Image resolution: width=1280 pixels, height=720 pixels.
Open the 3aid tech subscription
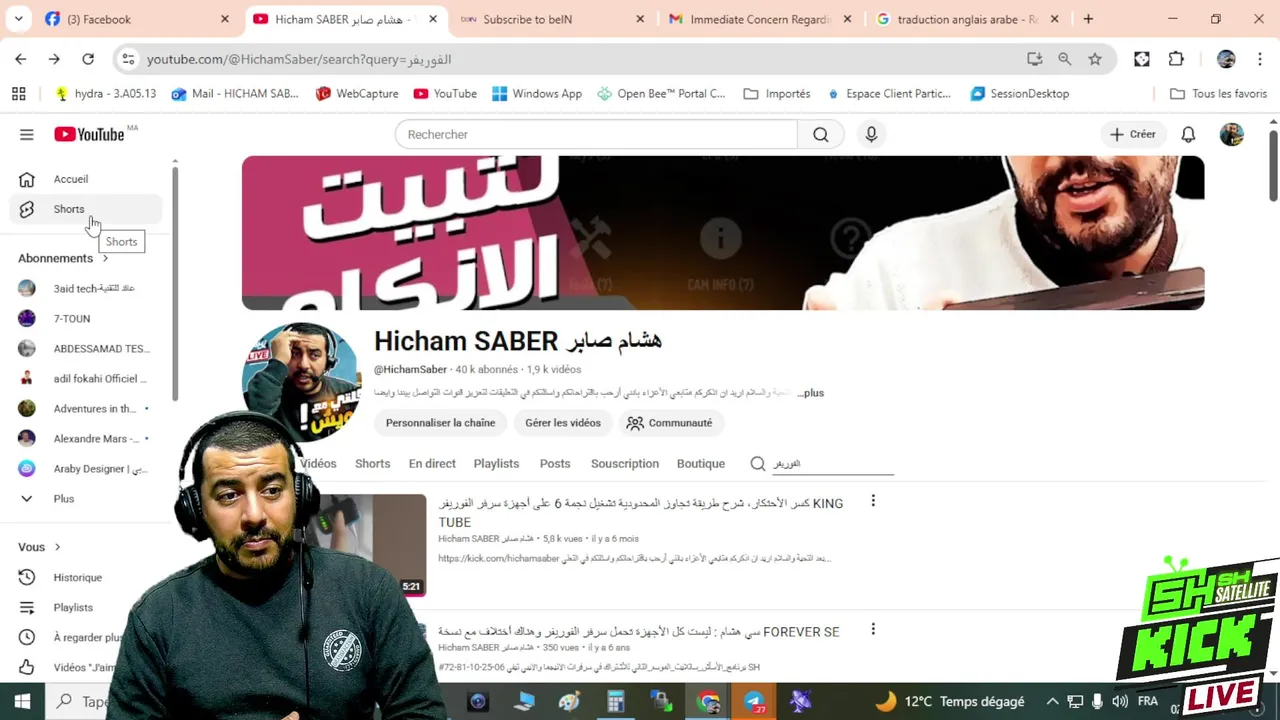[86, 288]
